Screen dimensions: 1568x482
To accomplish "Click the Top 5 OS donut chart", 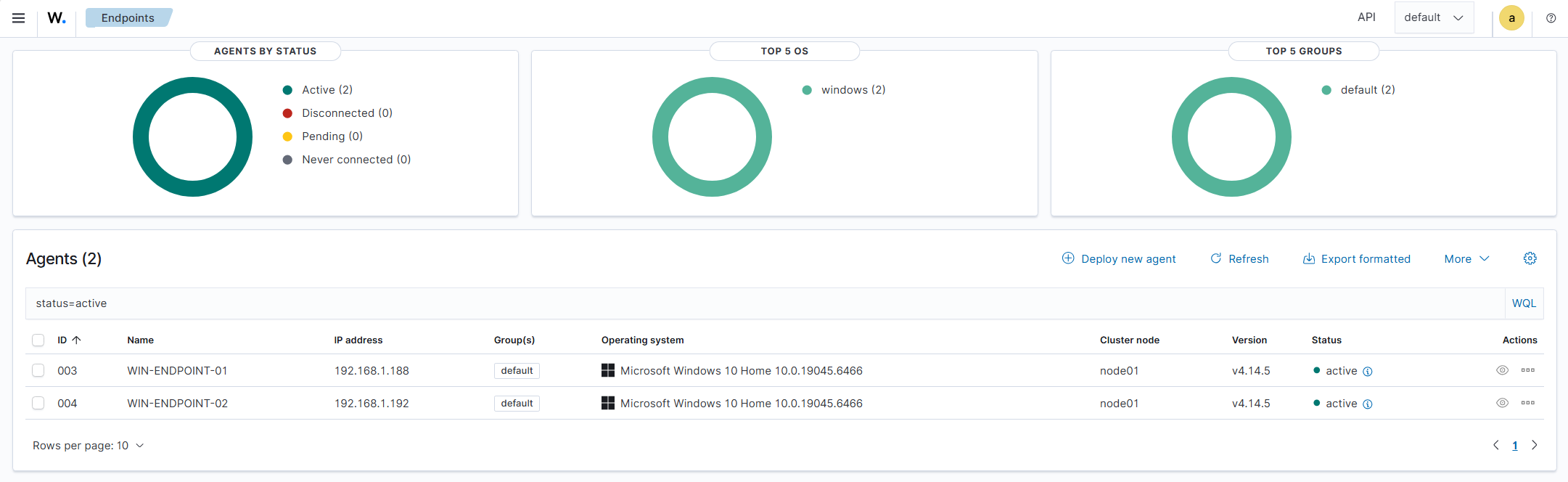I will click(712, 136).
